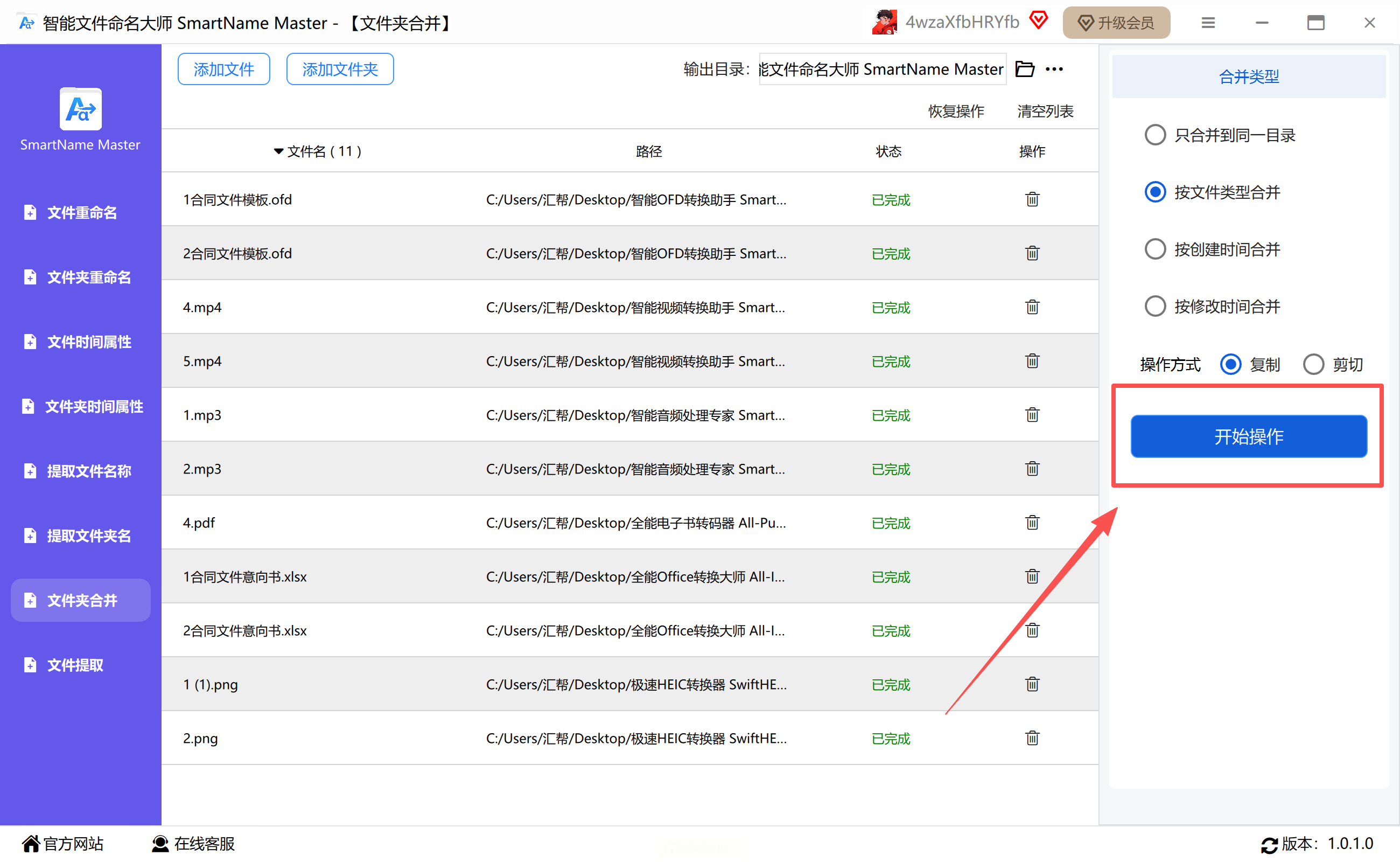This screenshot has height=862, width=1400.
Task: Delete the 1合同文件模板.ofd row with trash icon
Action: coord(1032,199)
